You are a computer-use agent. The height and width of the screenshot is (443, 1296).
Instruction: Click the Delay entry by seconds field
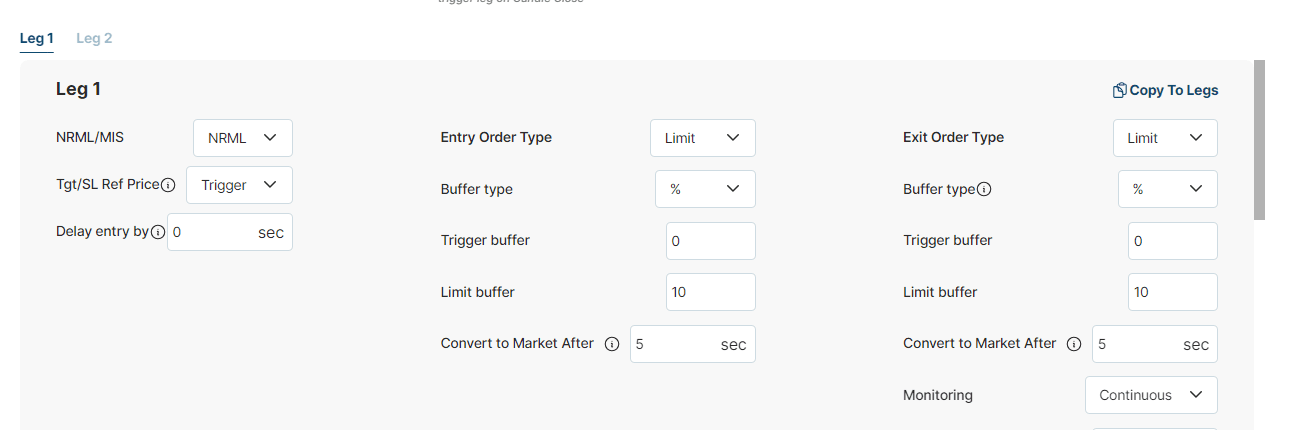pyautogui.click(x=211, y=232)
